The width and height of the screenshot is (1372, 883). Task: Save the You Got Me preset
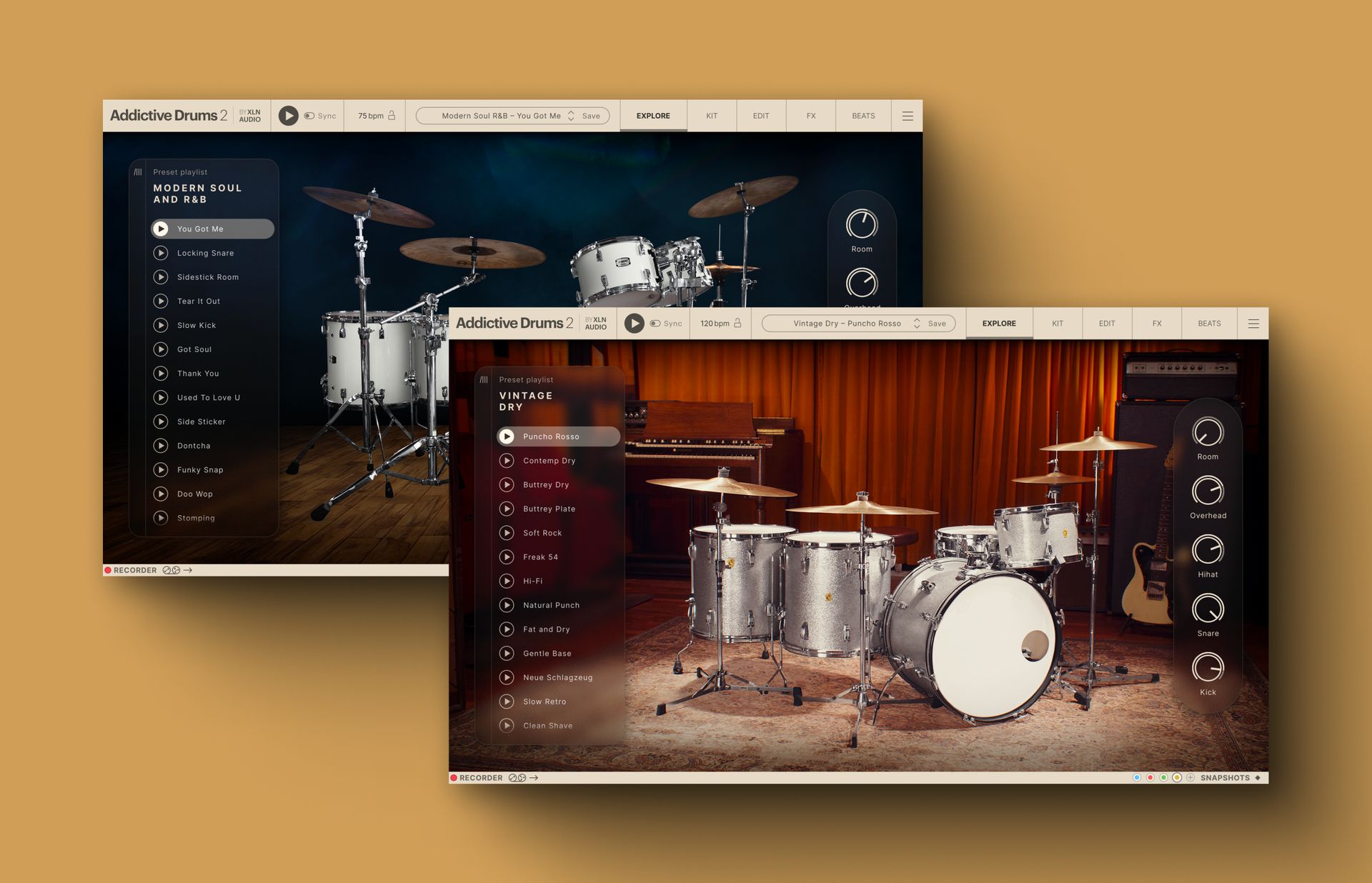pos(591,116)
